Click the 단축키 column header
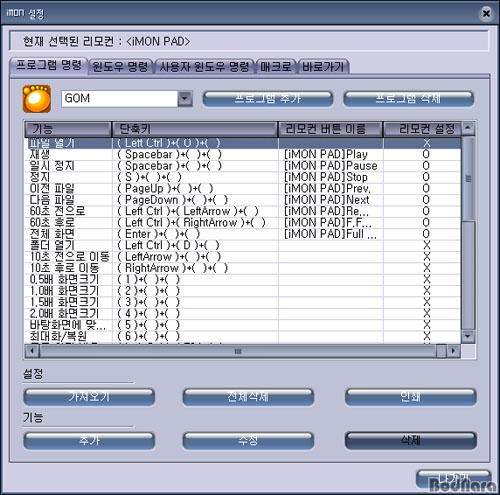 point(195,129)
